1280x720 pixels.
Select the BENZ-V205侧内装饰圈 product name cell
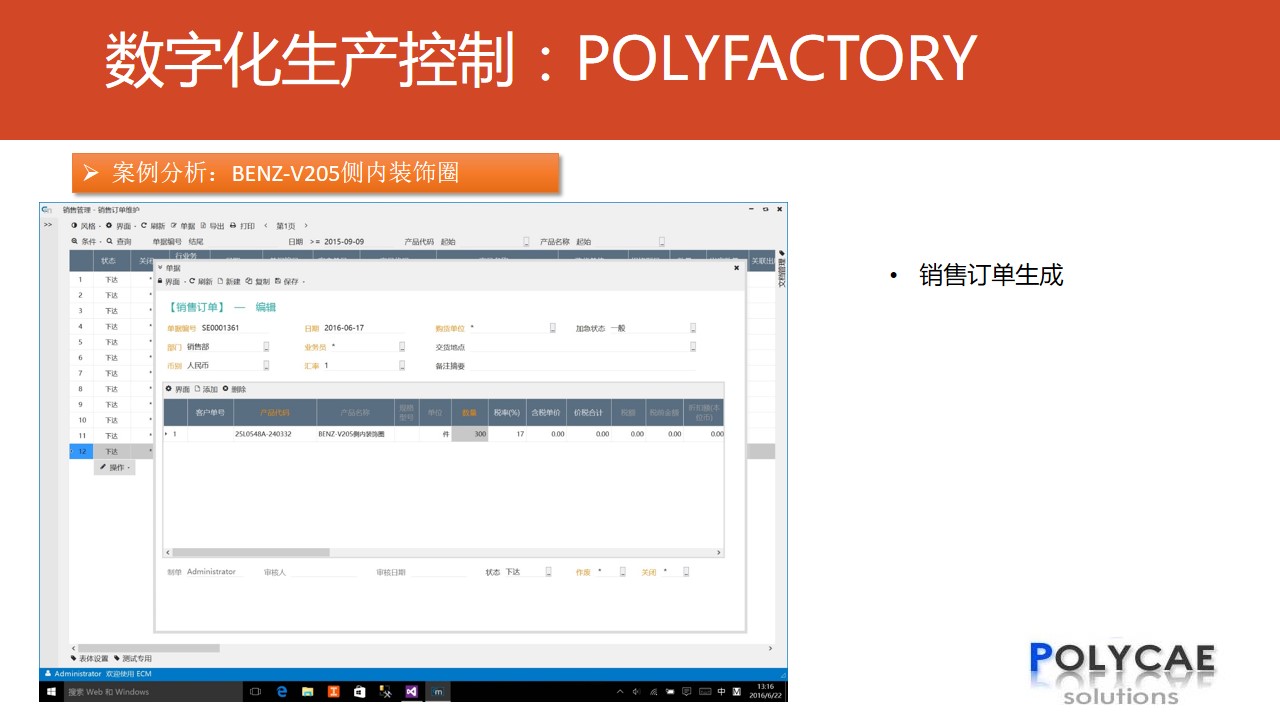(x=355, y=434)
